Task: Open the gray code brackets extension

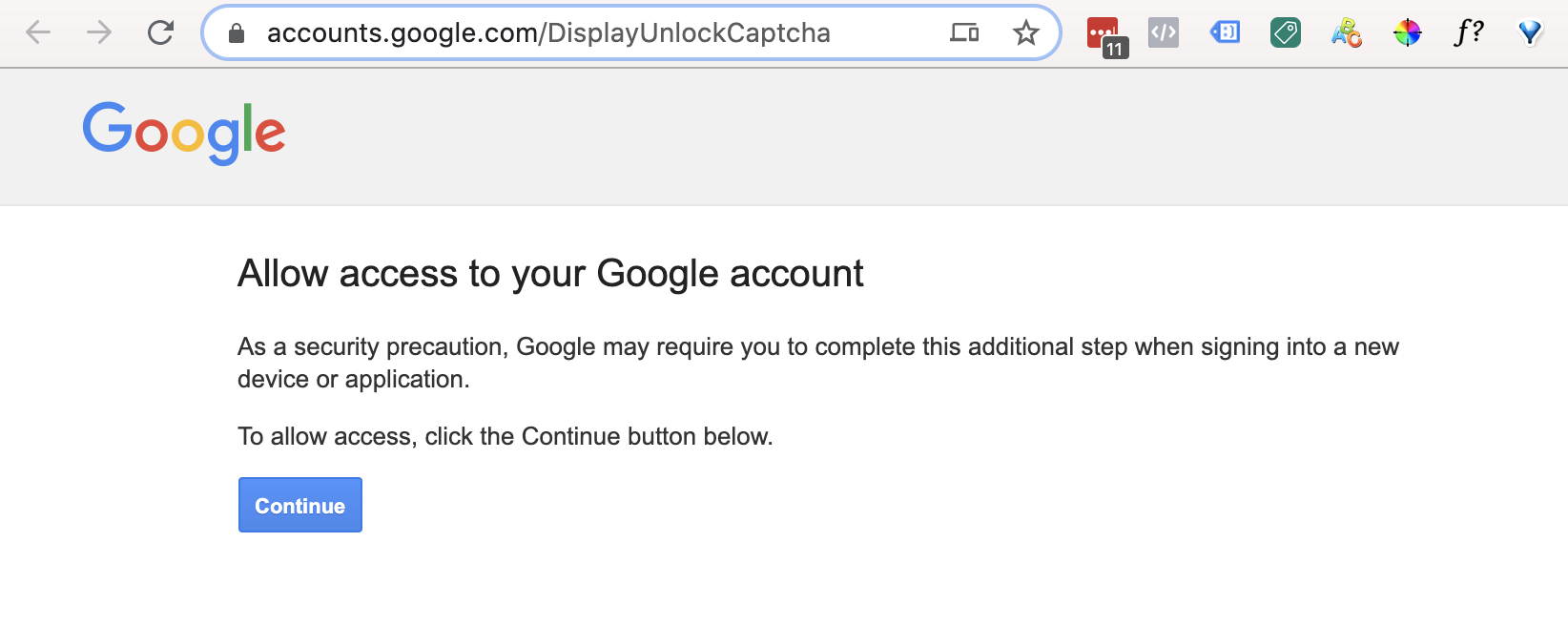Action: point(1164,33)
